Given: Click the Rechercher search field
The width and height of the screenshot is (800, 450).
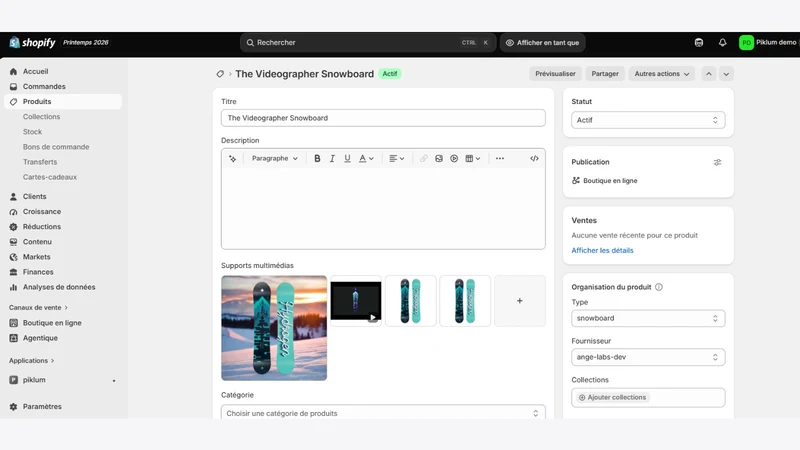Looking at the screenshot, I should click(367, 43).
